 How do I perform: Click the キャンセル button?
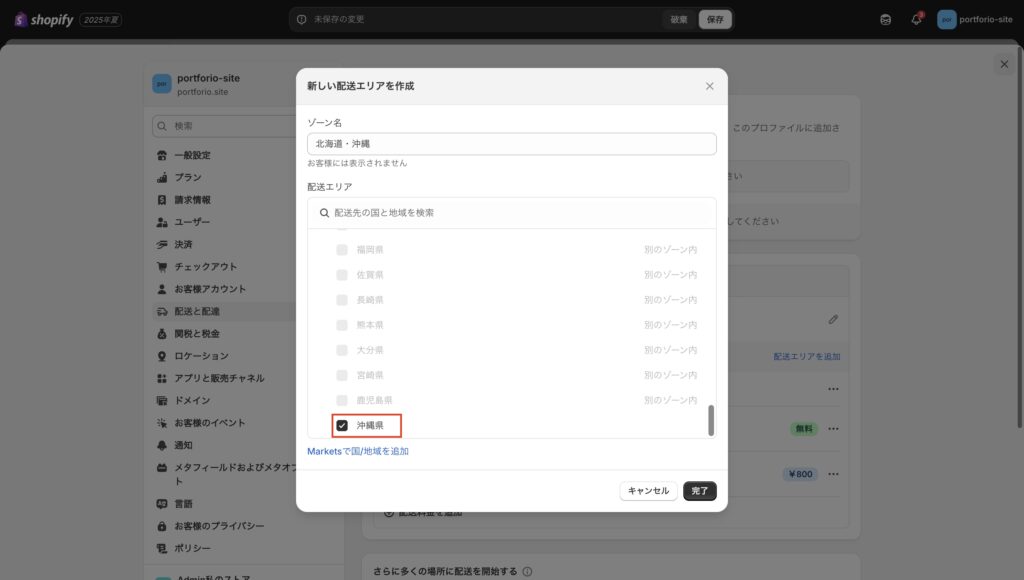(x=648, y=491)
